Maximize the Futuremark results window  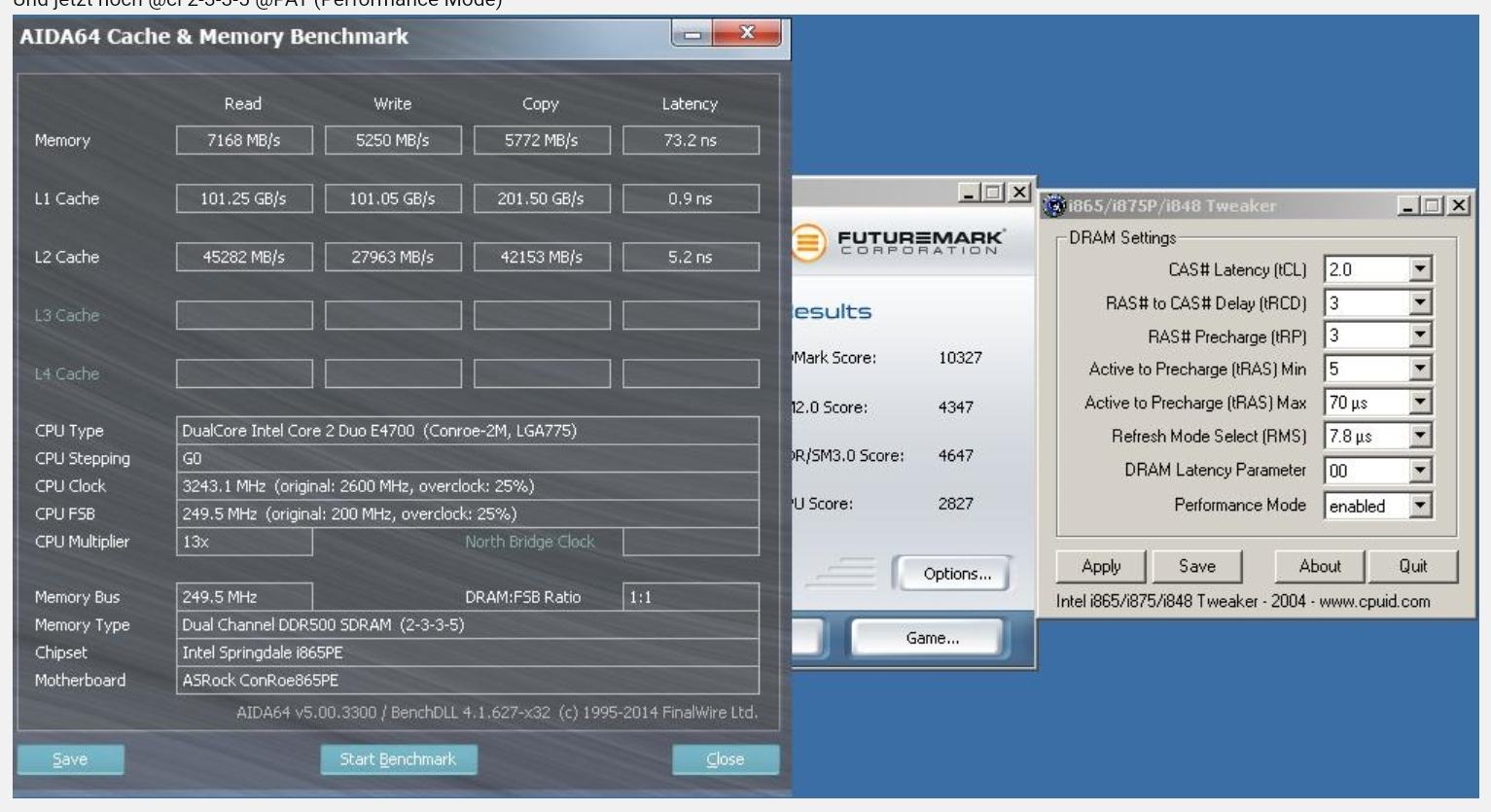click(x=993, y=193)
